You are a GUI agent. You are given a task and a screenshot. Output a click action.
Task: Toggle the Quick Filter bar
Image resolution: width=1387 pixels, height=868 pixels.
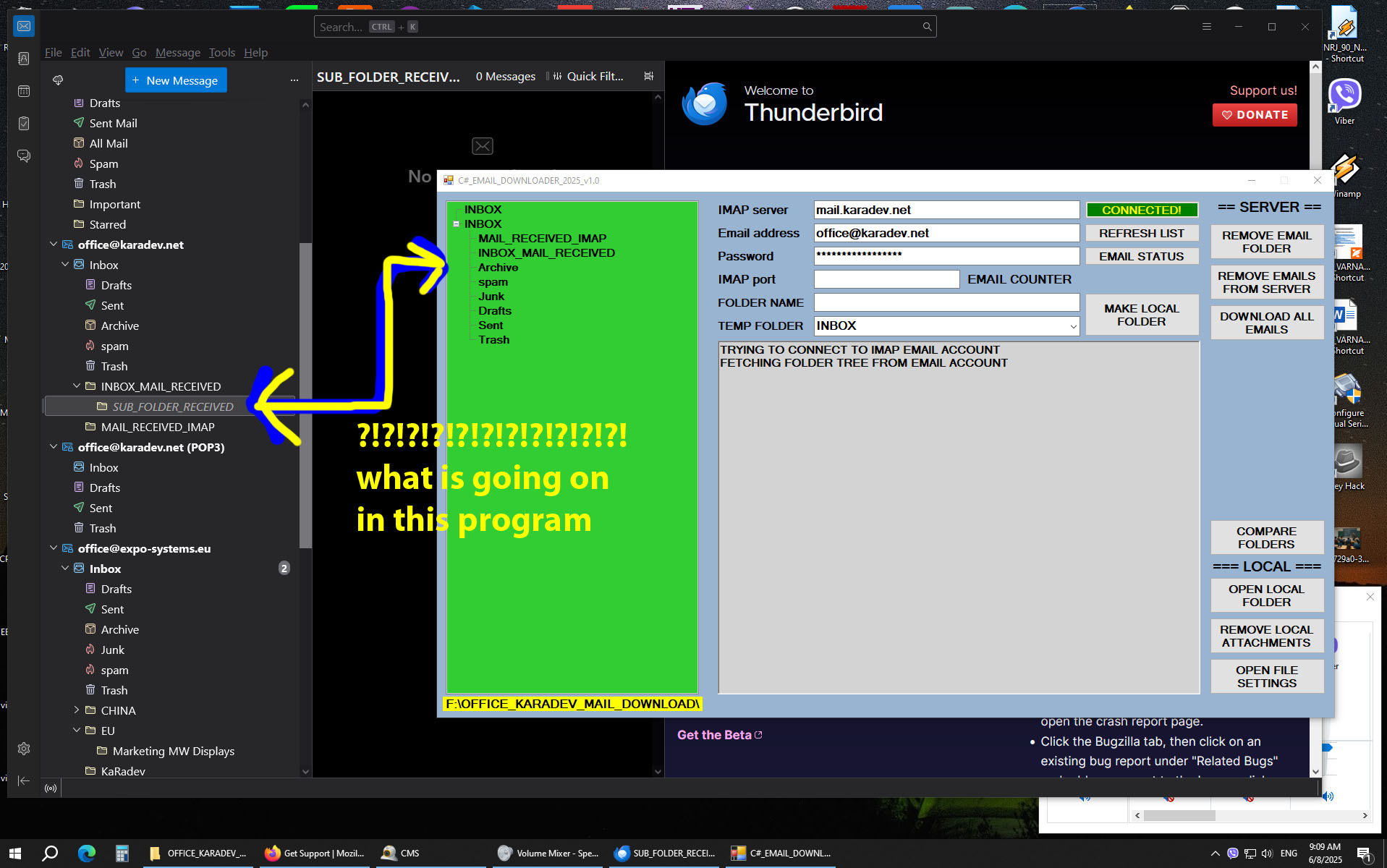[x=588, y=77]
